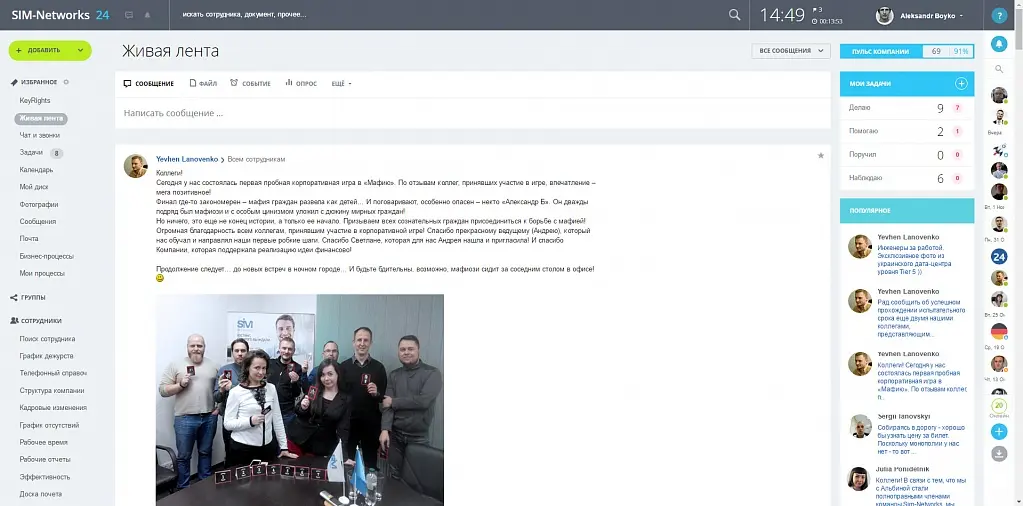The width and height of the screenshot is (1023, 506).
Task: Click the chat messages icon near logo
Action: [x=129, y=15]
